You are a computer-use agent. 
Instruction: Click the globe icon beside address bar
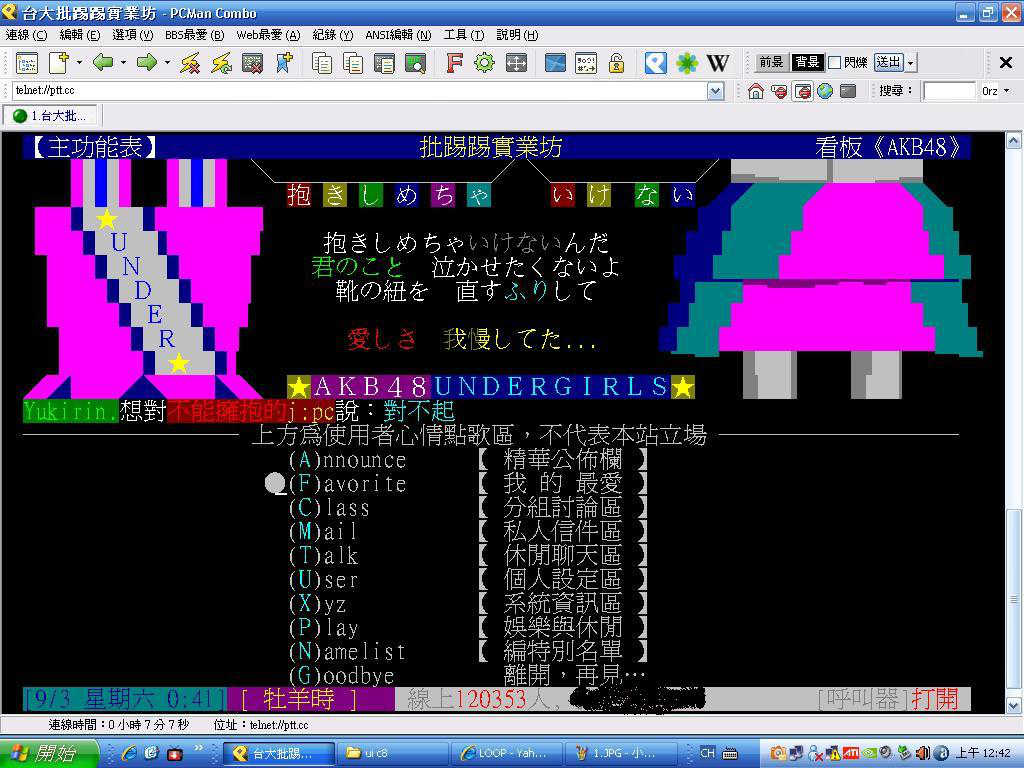825,91
